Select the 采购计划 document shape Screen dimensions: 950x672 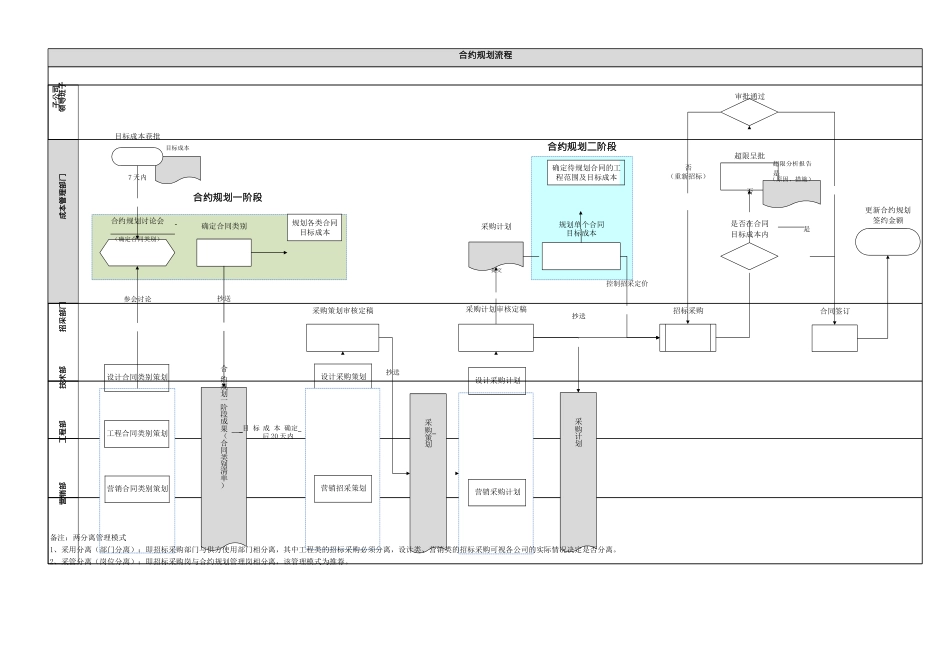coord(496,255)
